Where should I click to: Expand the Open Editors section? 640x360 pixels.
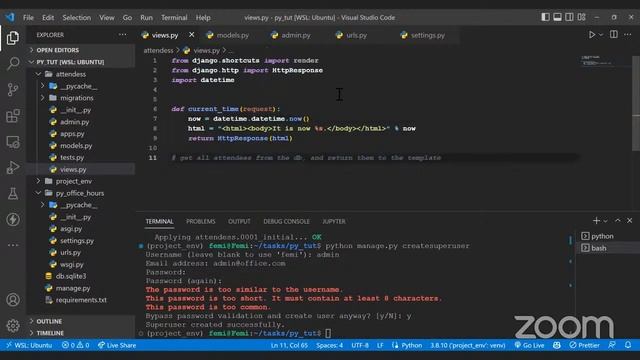[x=81, y=50]
